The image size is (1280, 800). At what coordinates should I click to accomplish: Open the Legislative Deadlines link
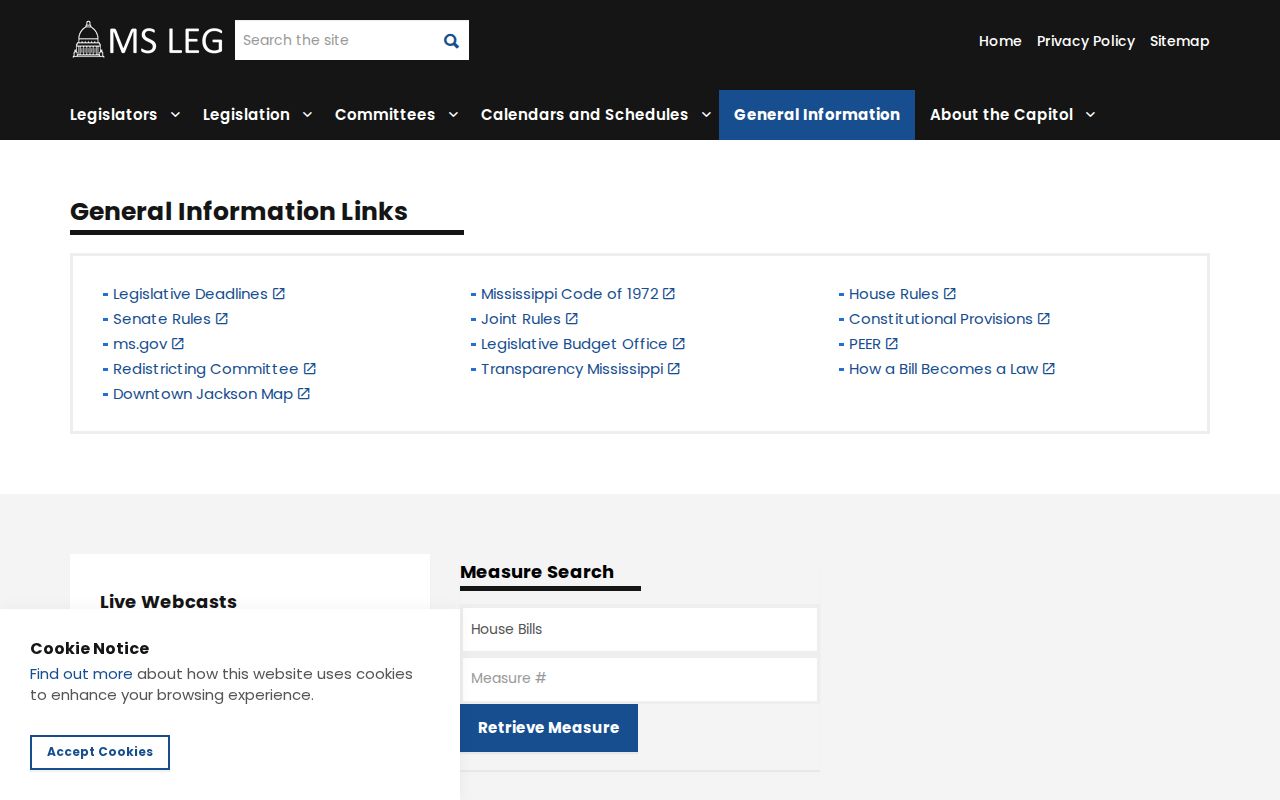pos(190,294)
